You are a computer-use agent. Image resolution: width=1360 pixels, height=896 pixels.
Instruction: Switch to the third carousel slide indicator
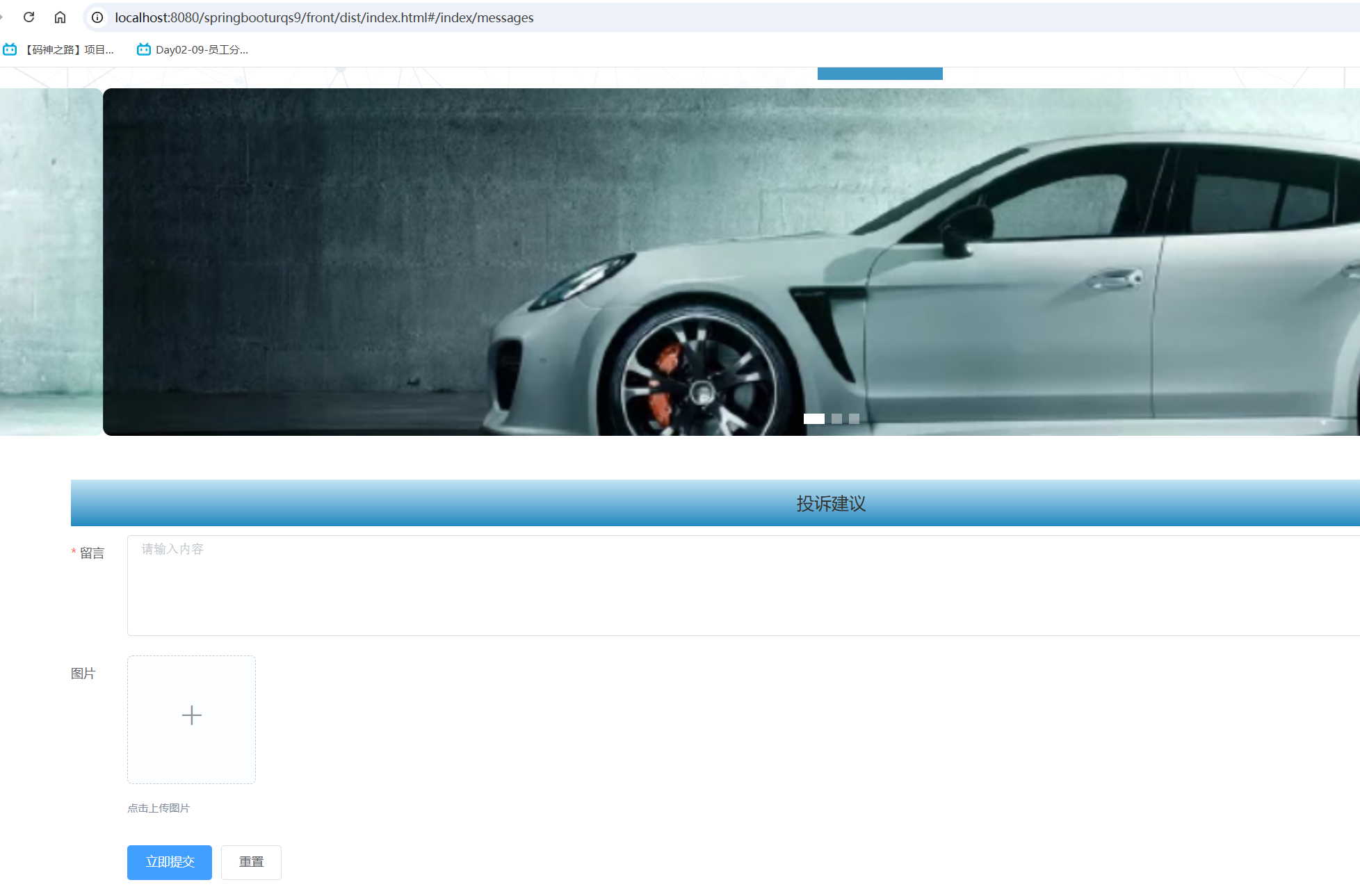tap(854, 418)
